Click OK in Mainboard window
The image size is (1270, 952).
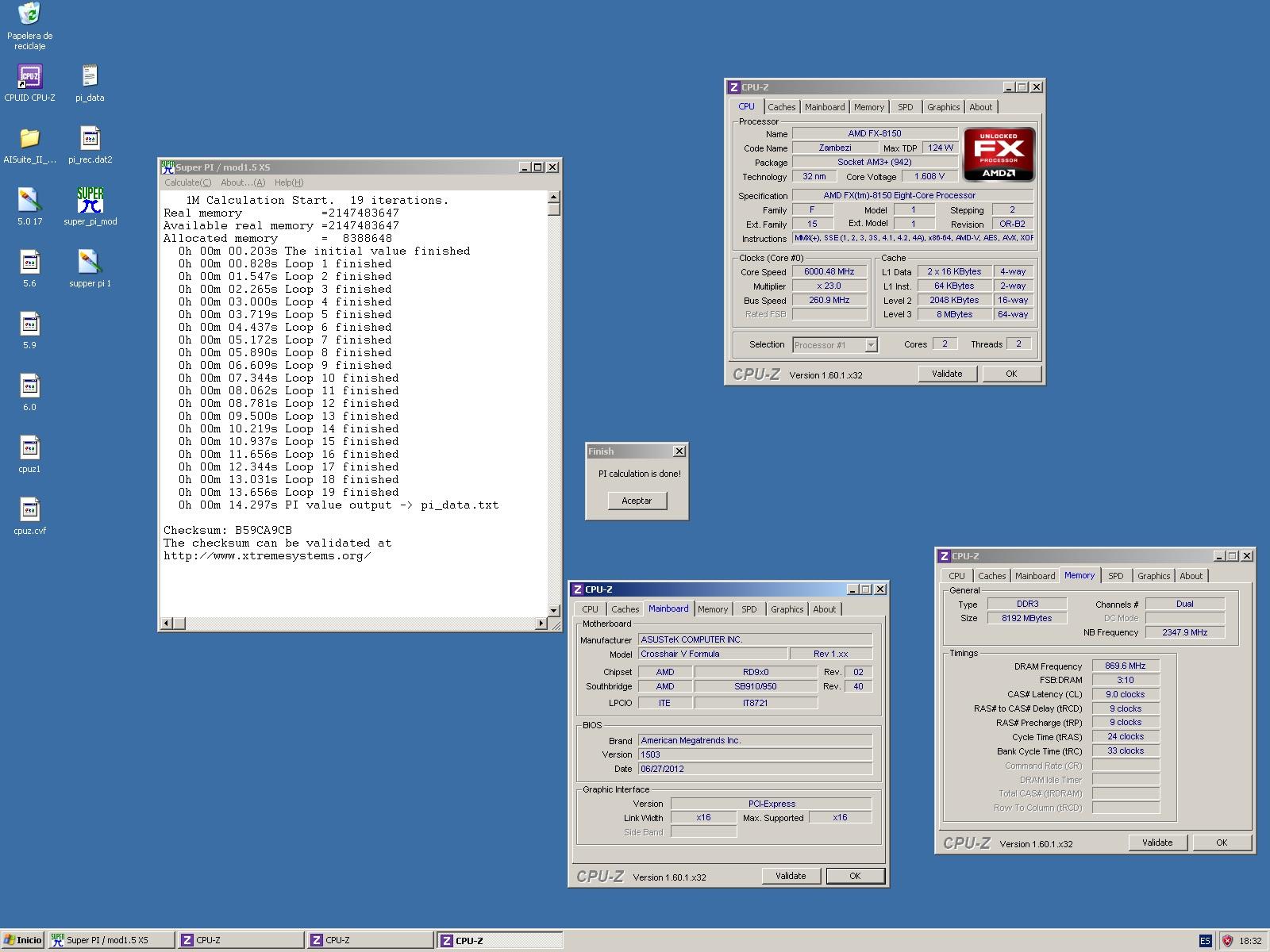(855, 876)
